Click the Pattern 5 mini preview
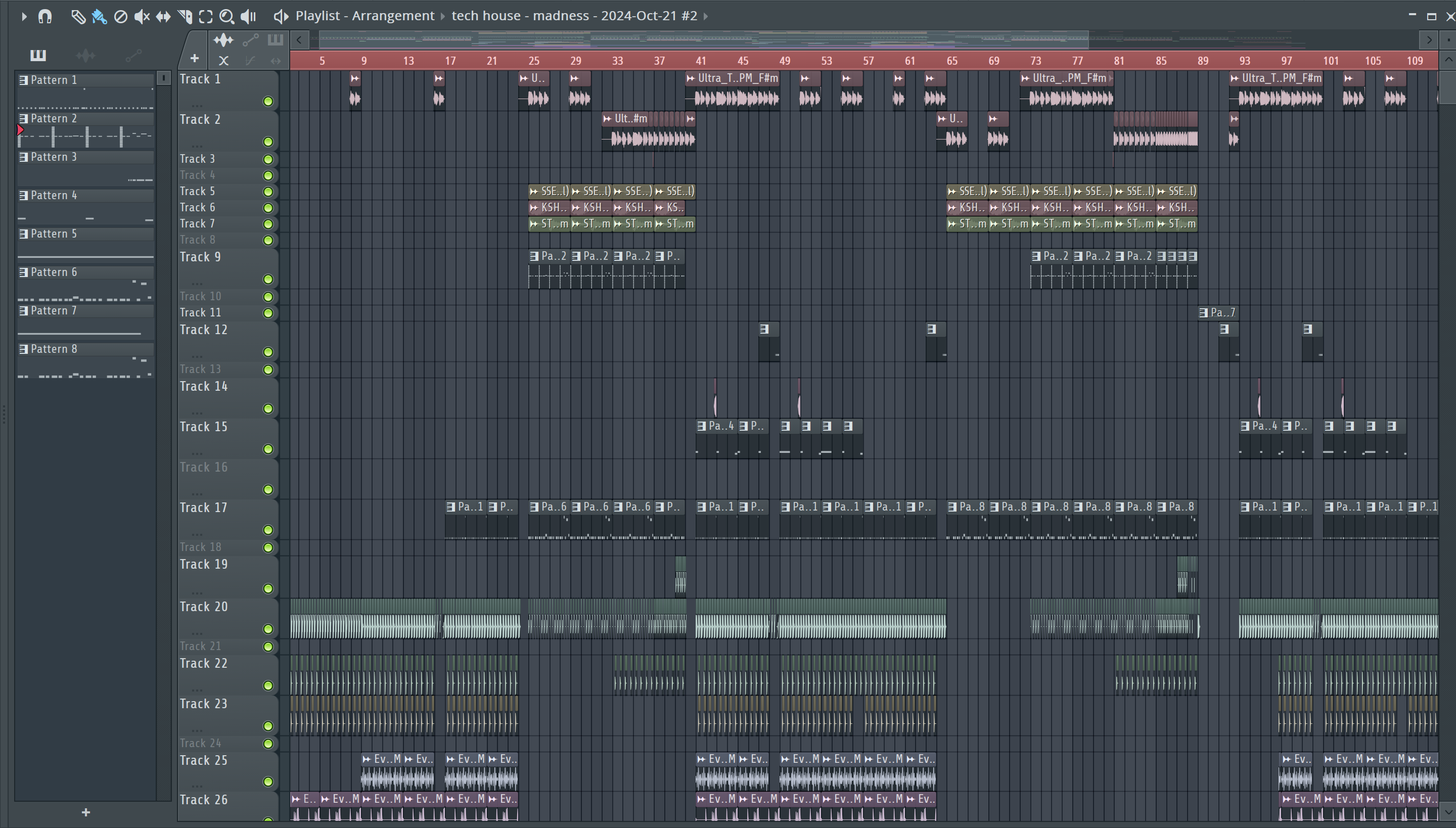The height and width of the screenshot is (828, 1456). click(85, 250)
